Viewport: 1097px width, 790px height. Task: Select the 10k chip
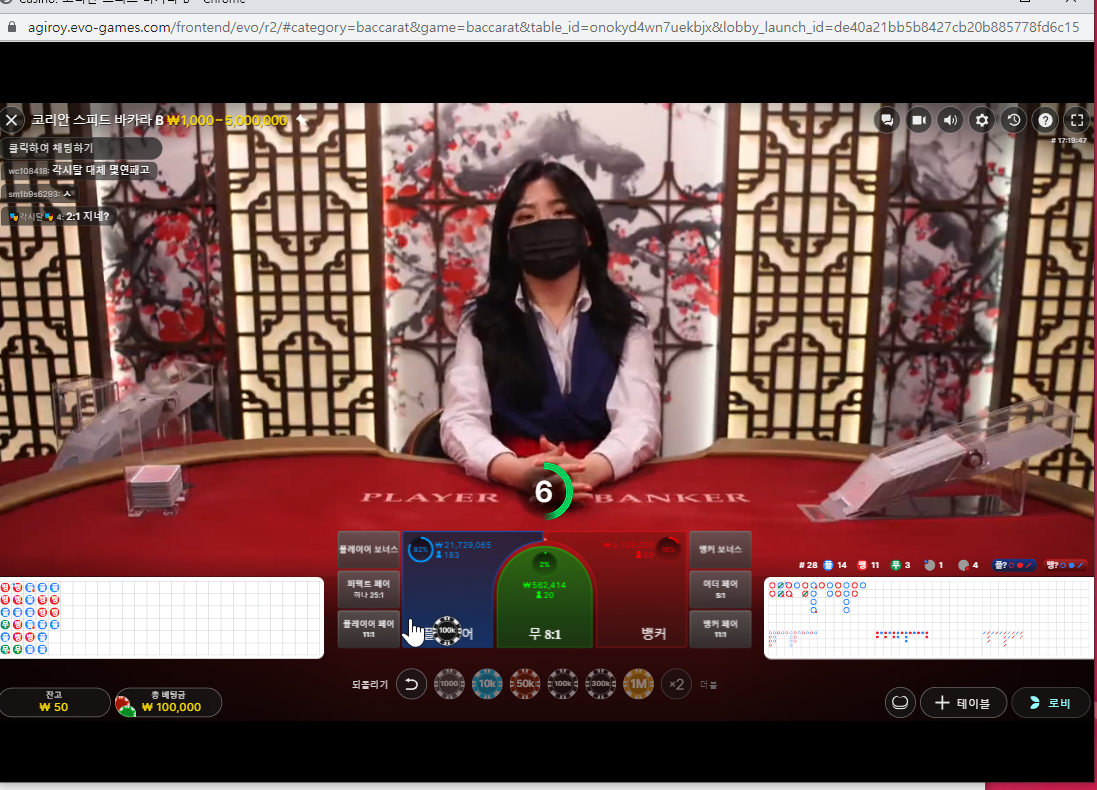[487, 684]
